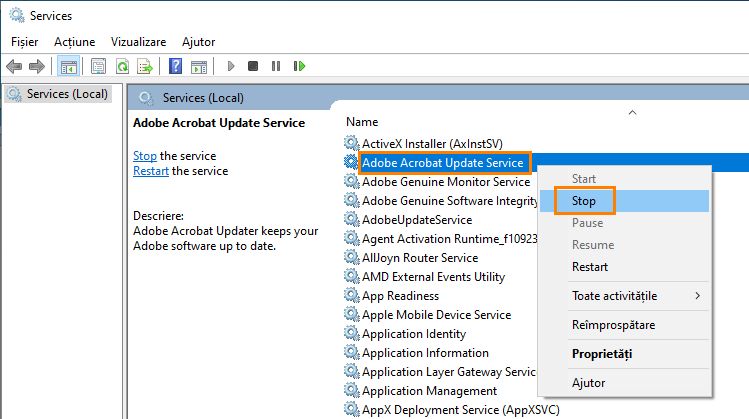
Task: Toggle the Show/Hide Action Pane icon
Action: click(x=199, y=66)
